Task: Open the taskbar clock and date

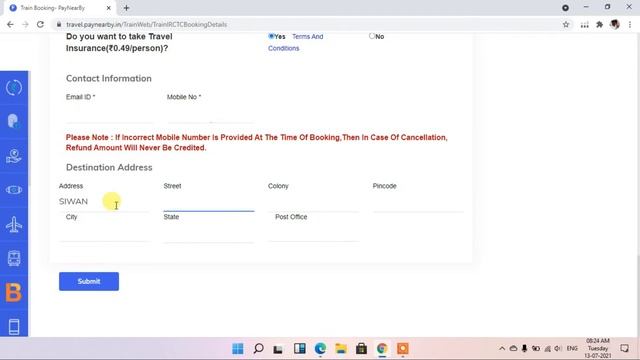Action: (x=598, y=349)
